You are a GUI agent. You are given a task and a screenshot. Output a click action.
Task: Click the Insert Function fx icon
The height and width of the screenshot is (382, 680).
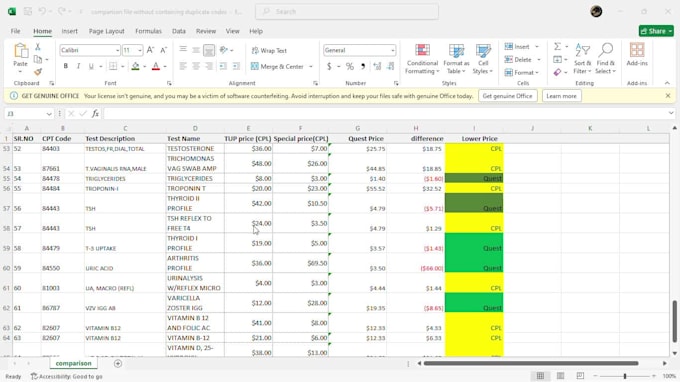click(95, 114)
